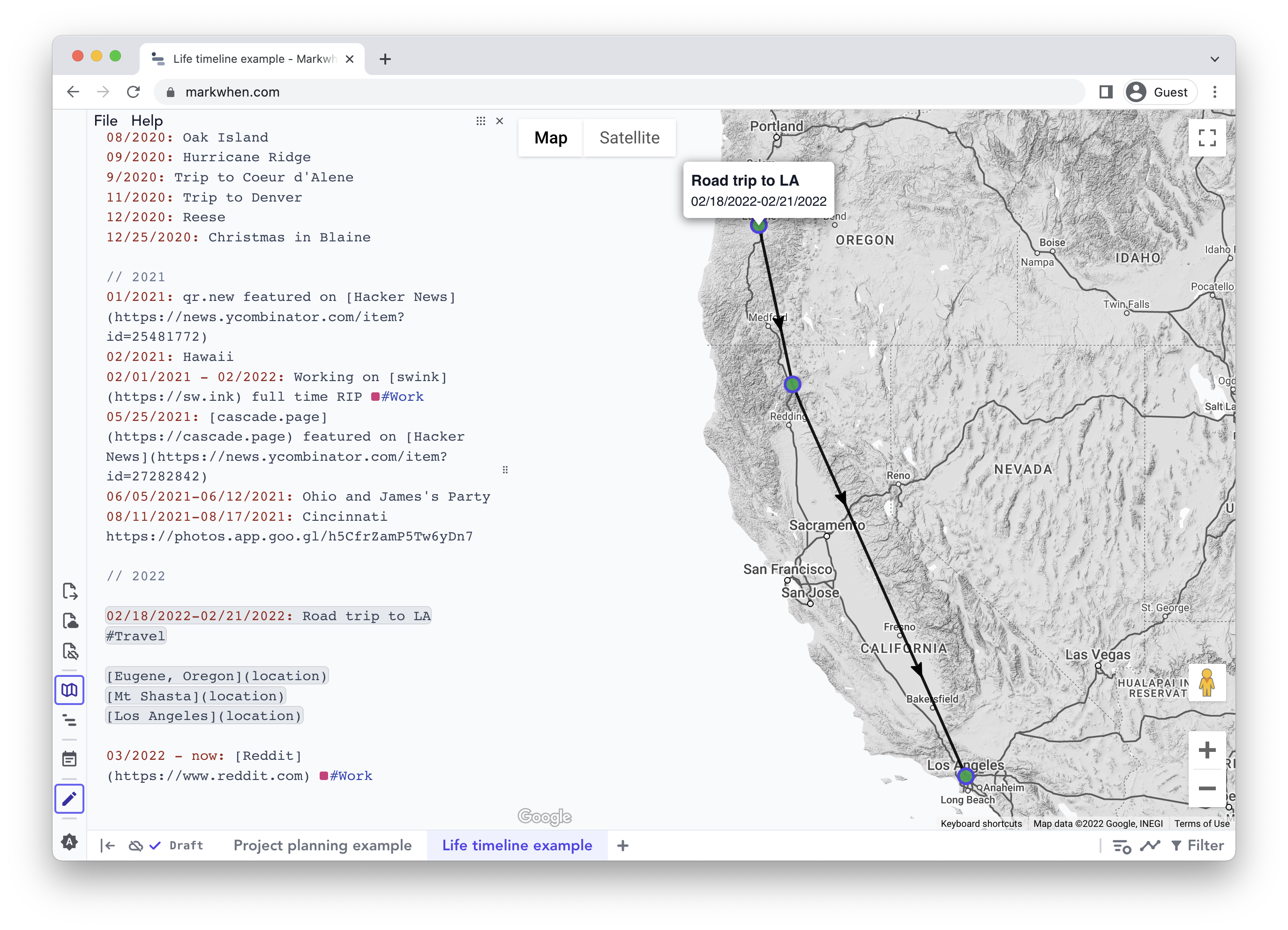The image size is (1288, 930).
Task: Click the cloud save document icon
Action: click(x=70, y=621)
